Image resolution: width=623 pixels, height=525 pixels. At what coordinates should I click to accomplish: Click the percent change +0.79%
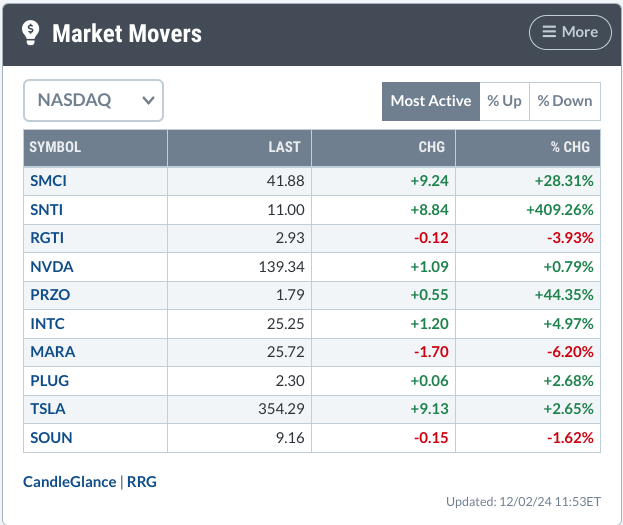pyautogui.click(x=568, y=266)
